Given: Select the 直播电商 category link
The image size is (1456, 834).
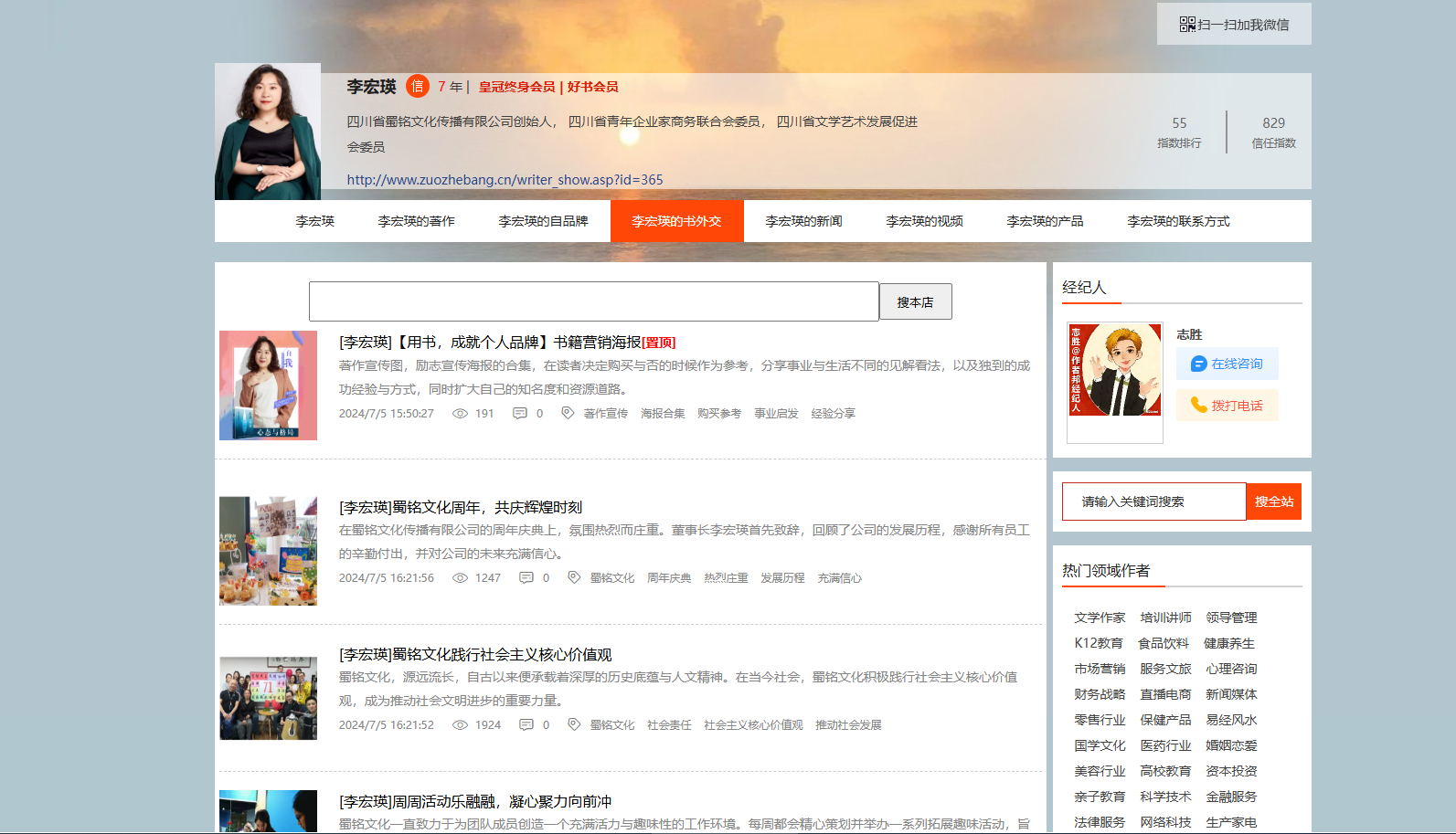Looking at the screenshot, I should point(1165,695).
